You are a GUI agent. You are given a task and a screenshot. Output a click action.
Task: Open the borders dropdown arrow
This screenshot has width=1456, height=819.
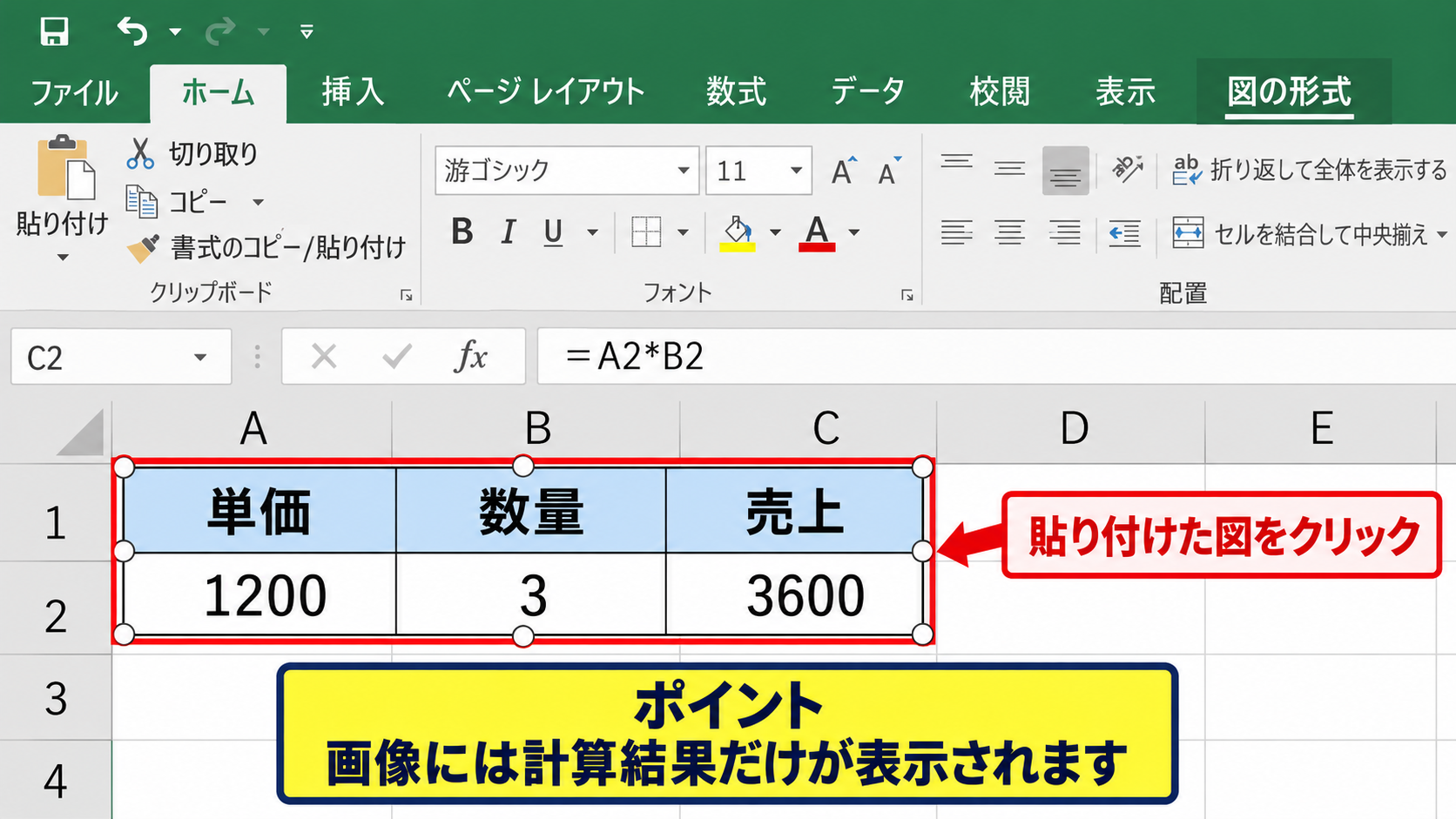(x=683, y=232)
